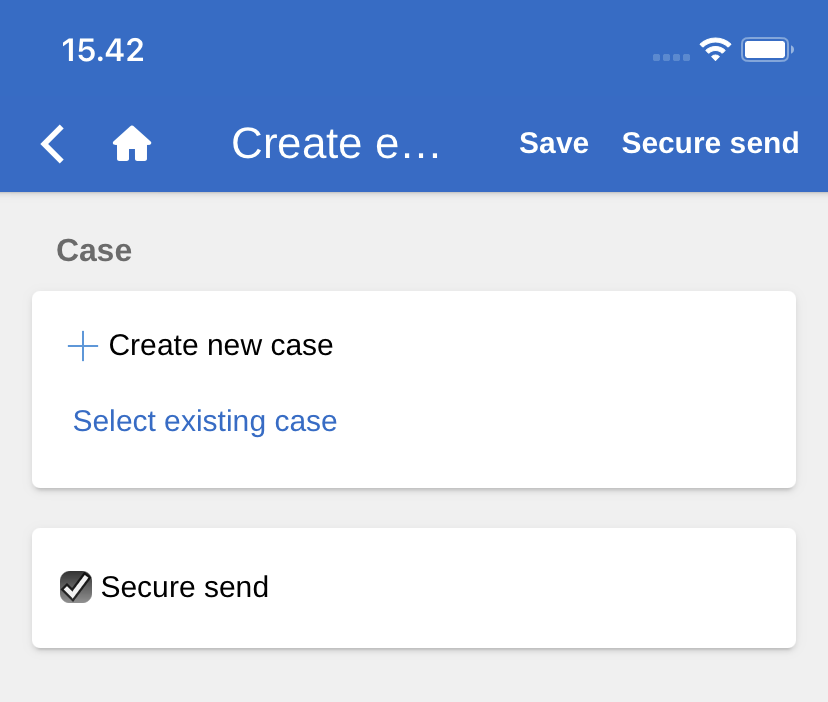Go back using the left chevron
This screenshot has width=828, height=702.
53,144
